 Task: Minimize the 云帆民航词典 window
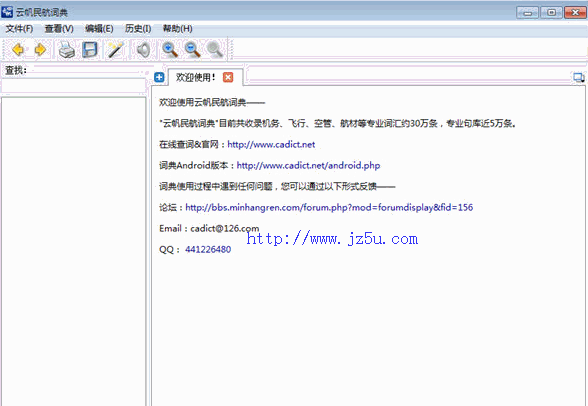(528, 12)
